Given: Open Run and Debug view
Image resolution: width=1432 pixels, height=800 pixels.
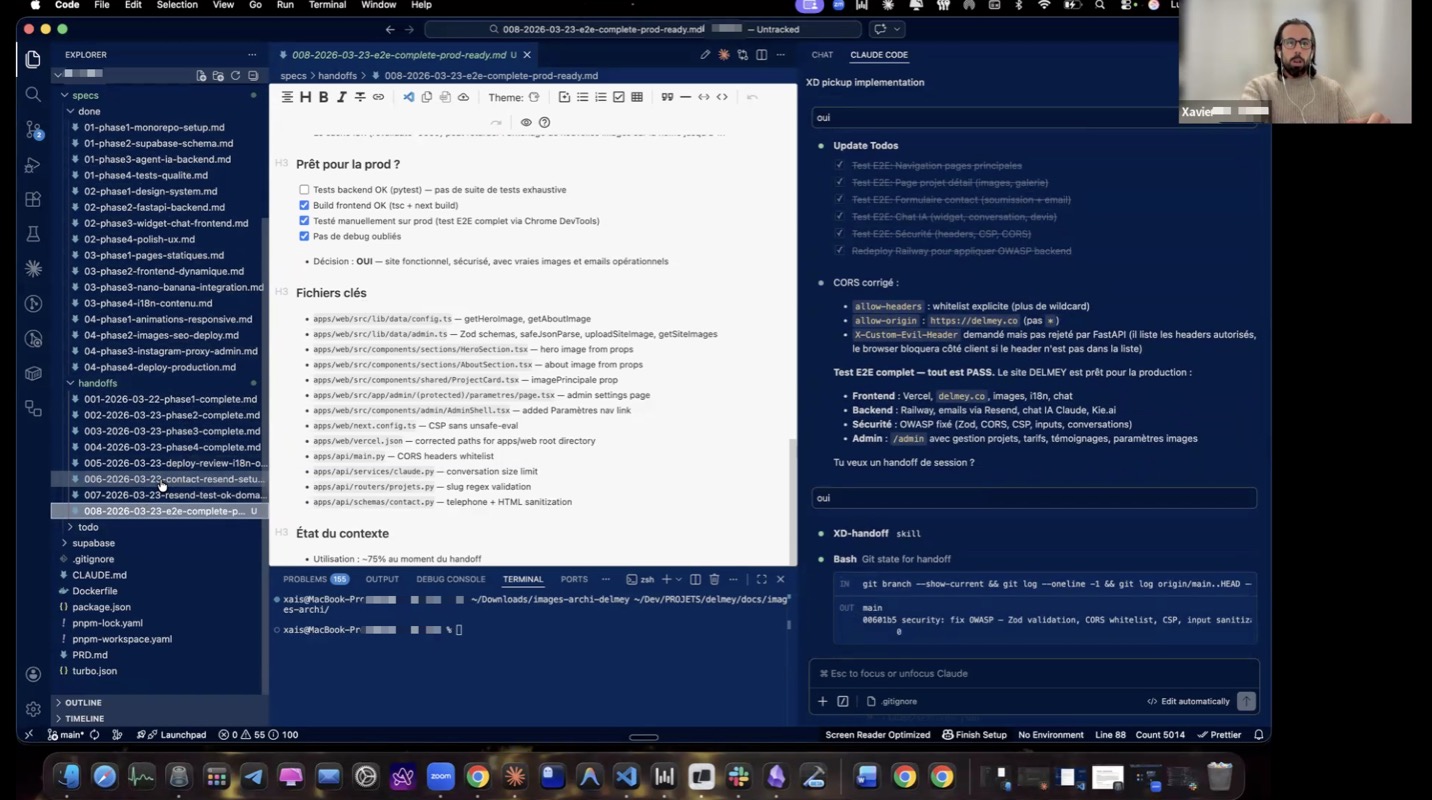Looking at the screenshot, I should [33, 164].
